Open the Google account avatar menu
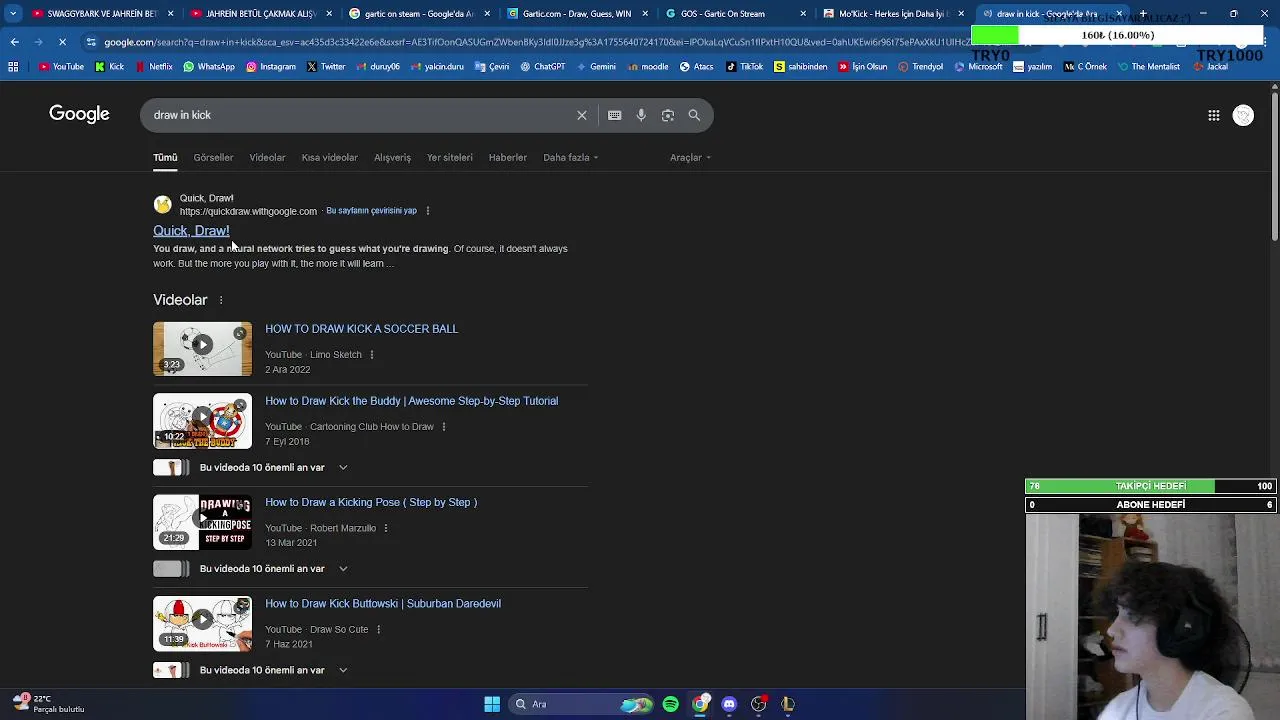The width and height of the screenshot is (1280, 720). coord(1243,115)
